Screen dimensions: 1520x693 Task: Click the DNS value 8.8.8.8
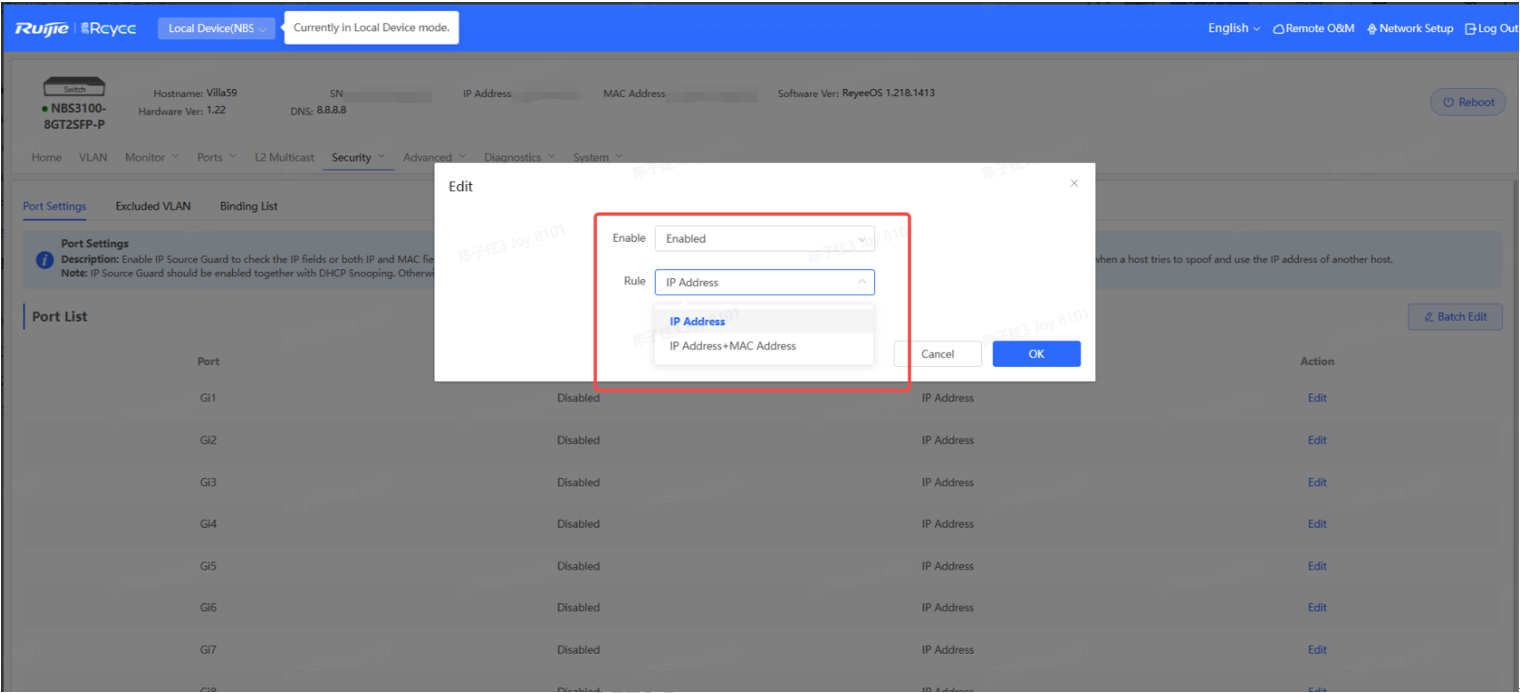332,111
